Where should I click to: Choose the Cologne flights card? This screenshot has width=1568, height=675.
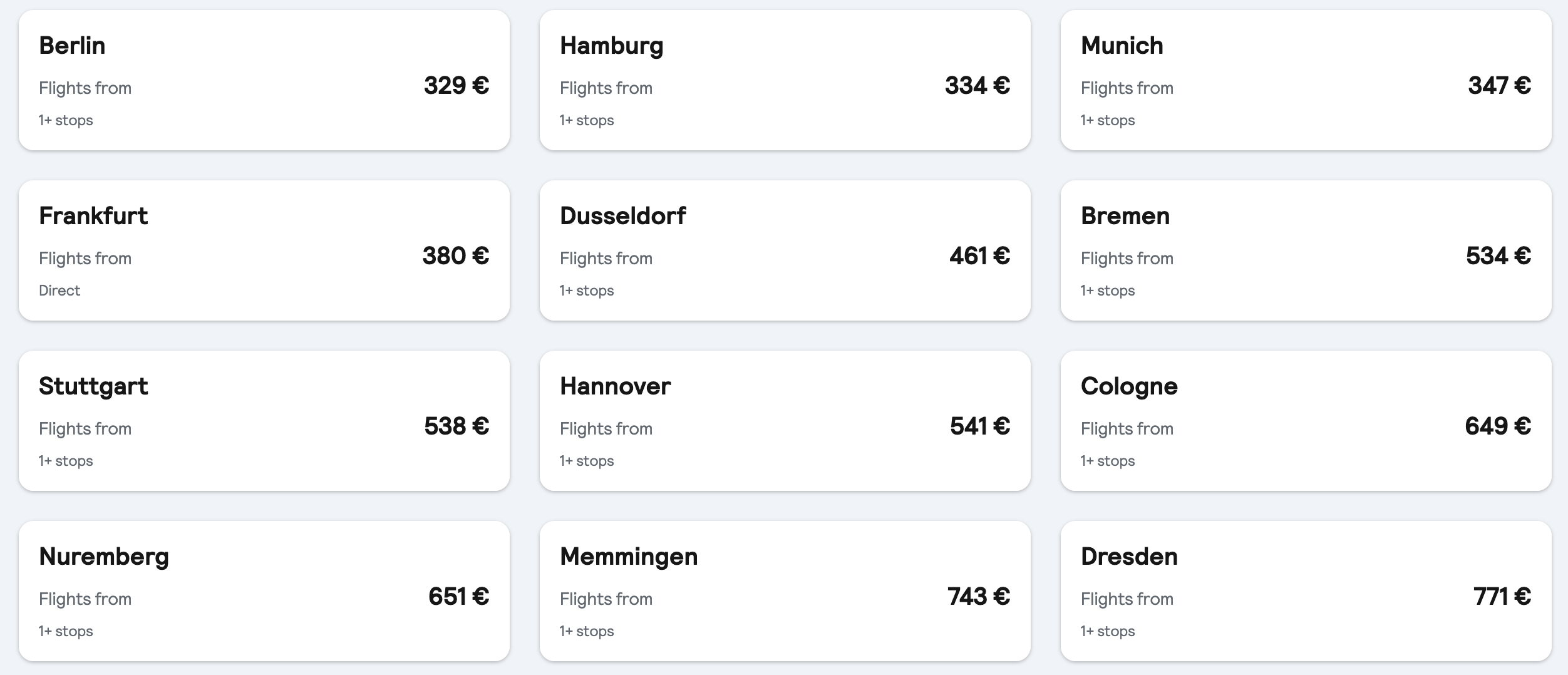(x=1306, y=421)
